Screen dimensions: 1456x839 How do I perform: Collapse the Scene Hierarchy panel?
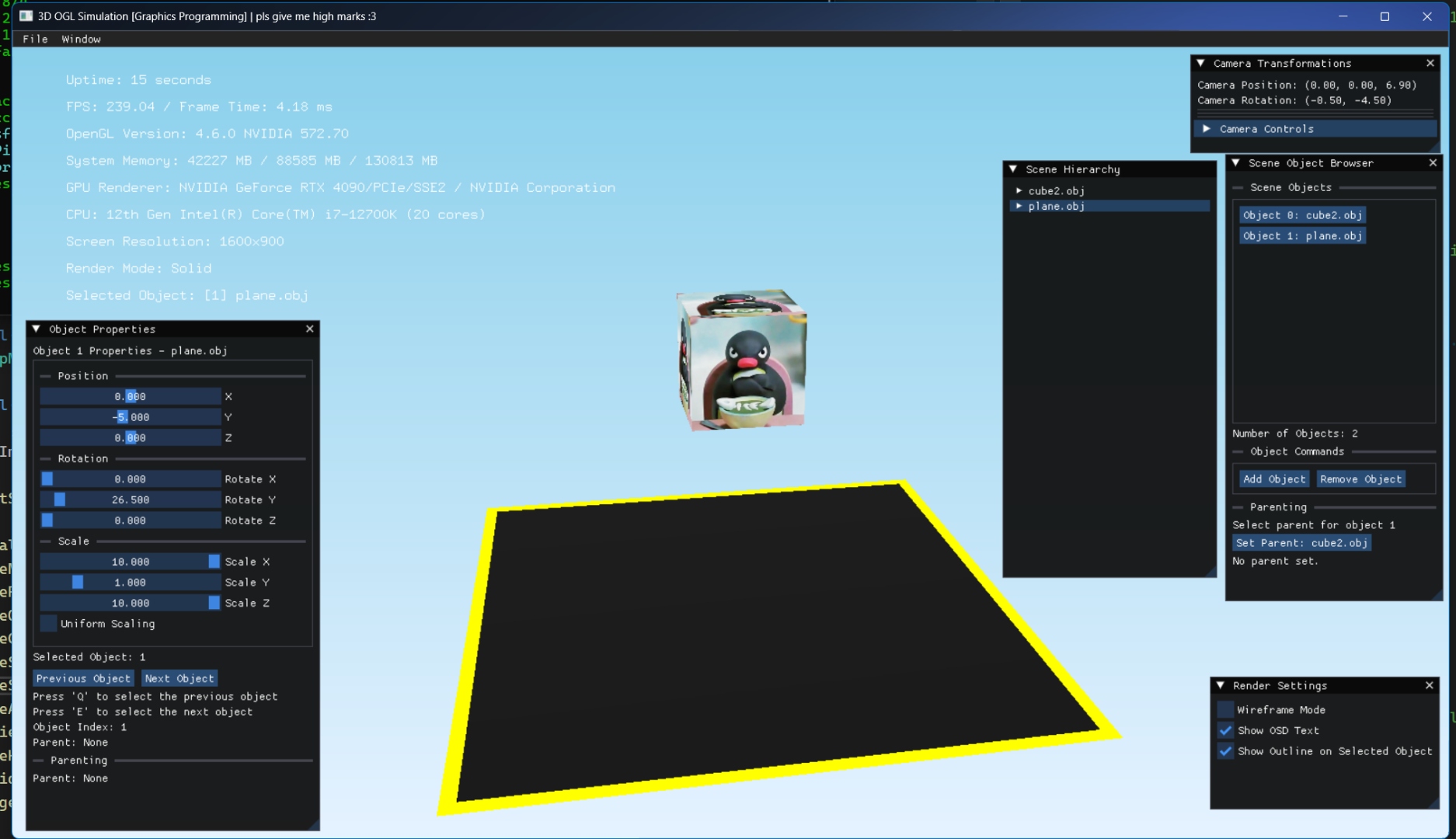(1013, 169)
